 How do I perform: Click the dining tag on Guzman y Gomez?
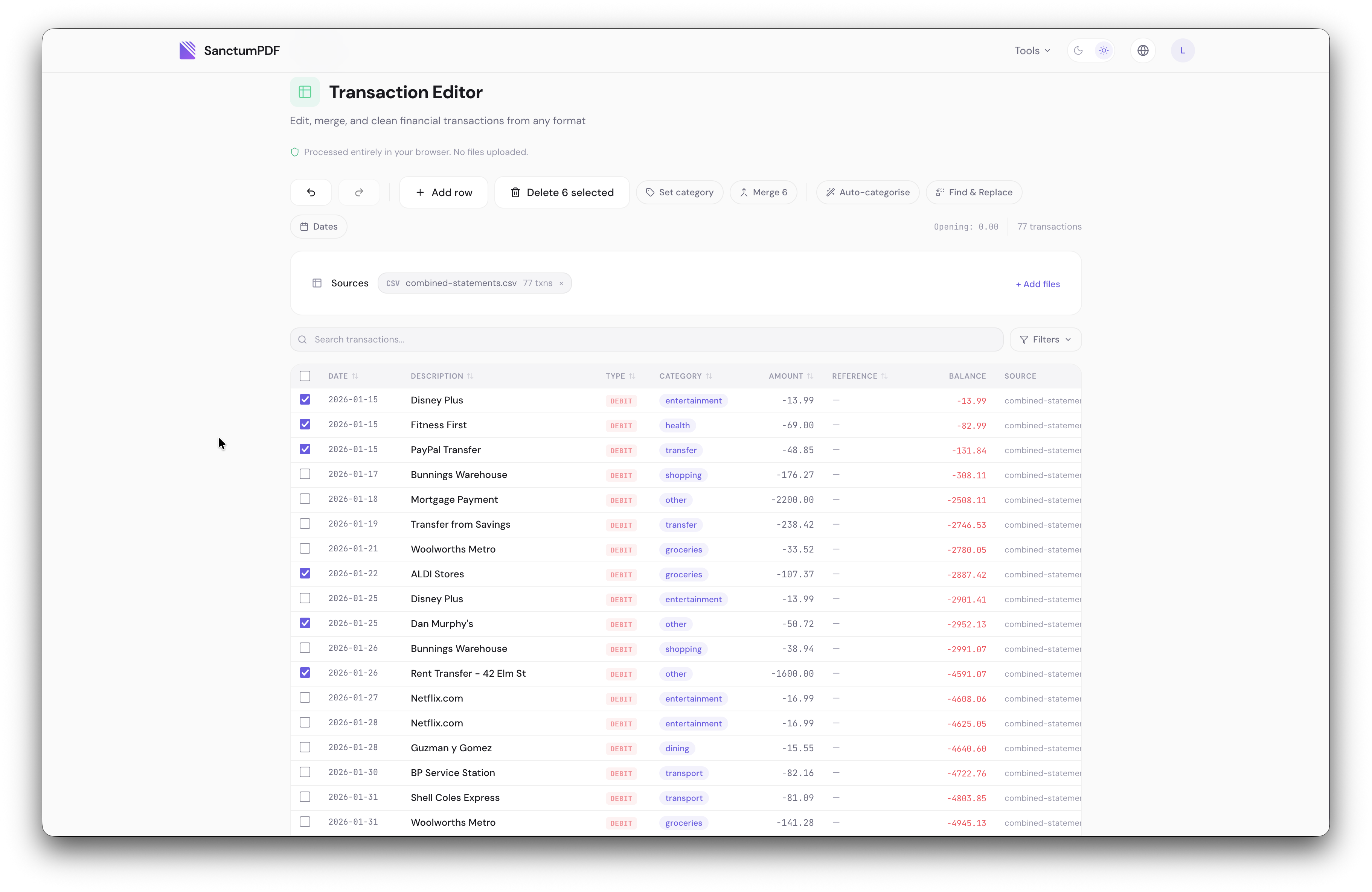click(x=677, y=749)
